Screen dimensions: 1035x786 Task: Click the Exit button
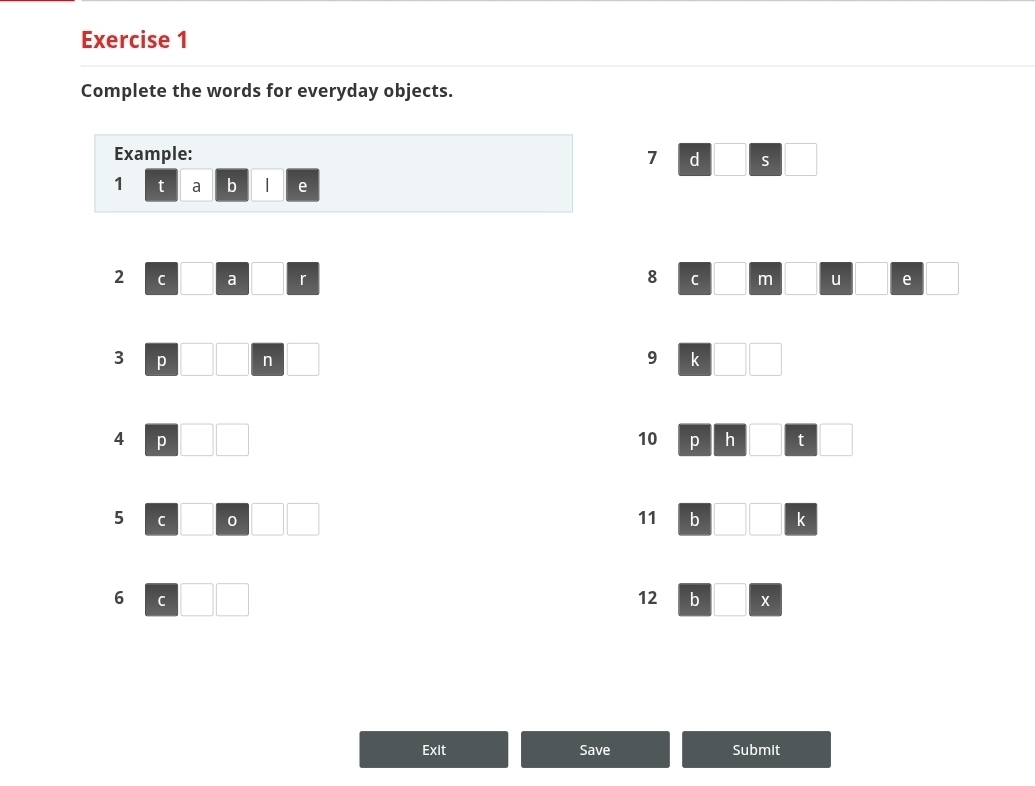pos(434,749)
